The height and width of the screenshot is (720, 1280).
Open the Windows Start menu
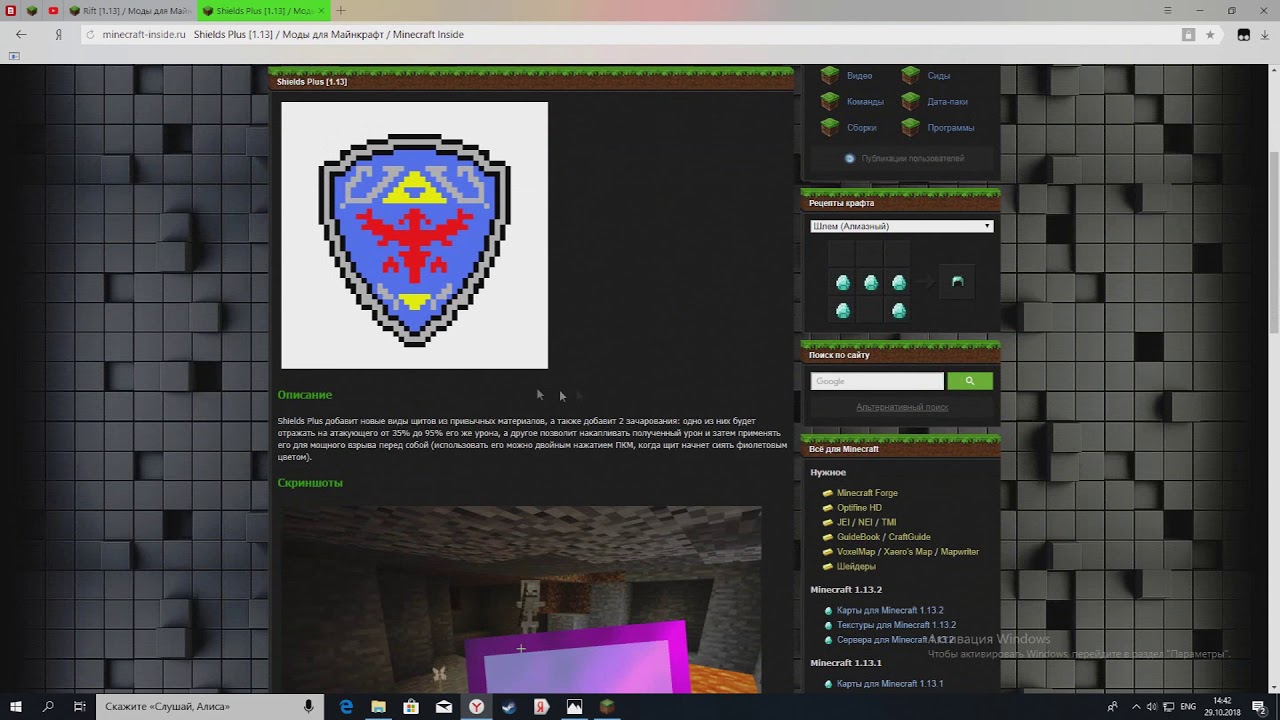pyautogui.click(x=16, y=707)
